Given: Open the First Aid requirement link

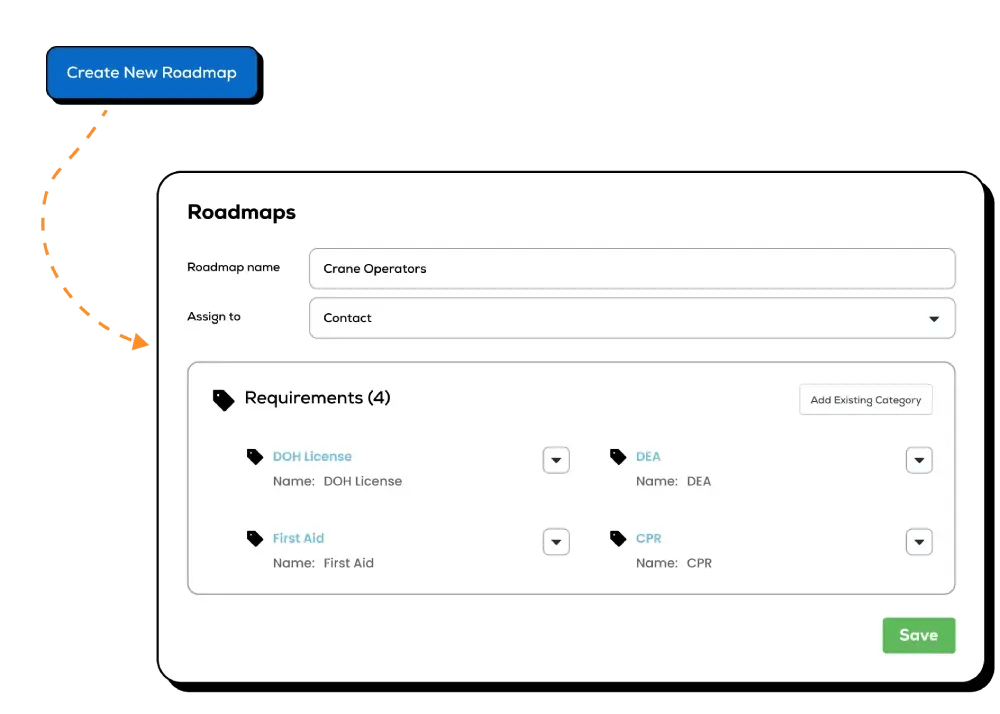Looking at the screenshot, I should [x=298, y=538].
